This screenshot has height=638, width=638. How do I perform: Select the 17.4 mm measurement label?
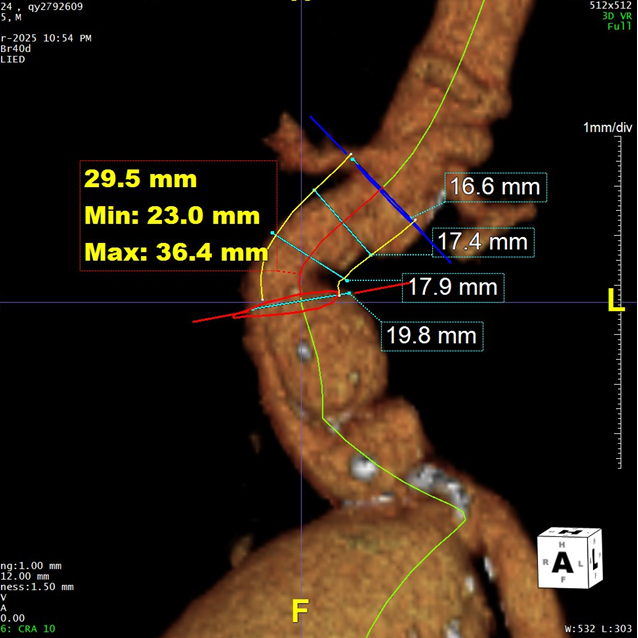pyautogui.click(x=483, y=243)
